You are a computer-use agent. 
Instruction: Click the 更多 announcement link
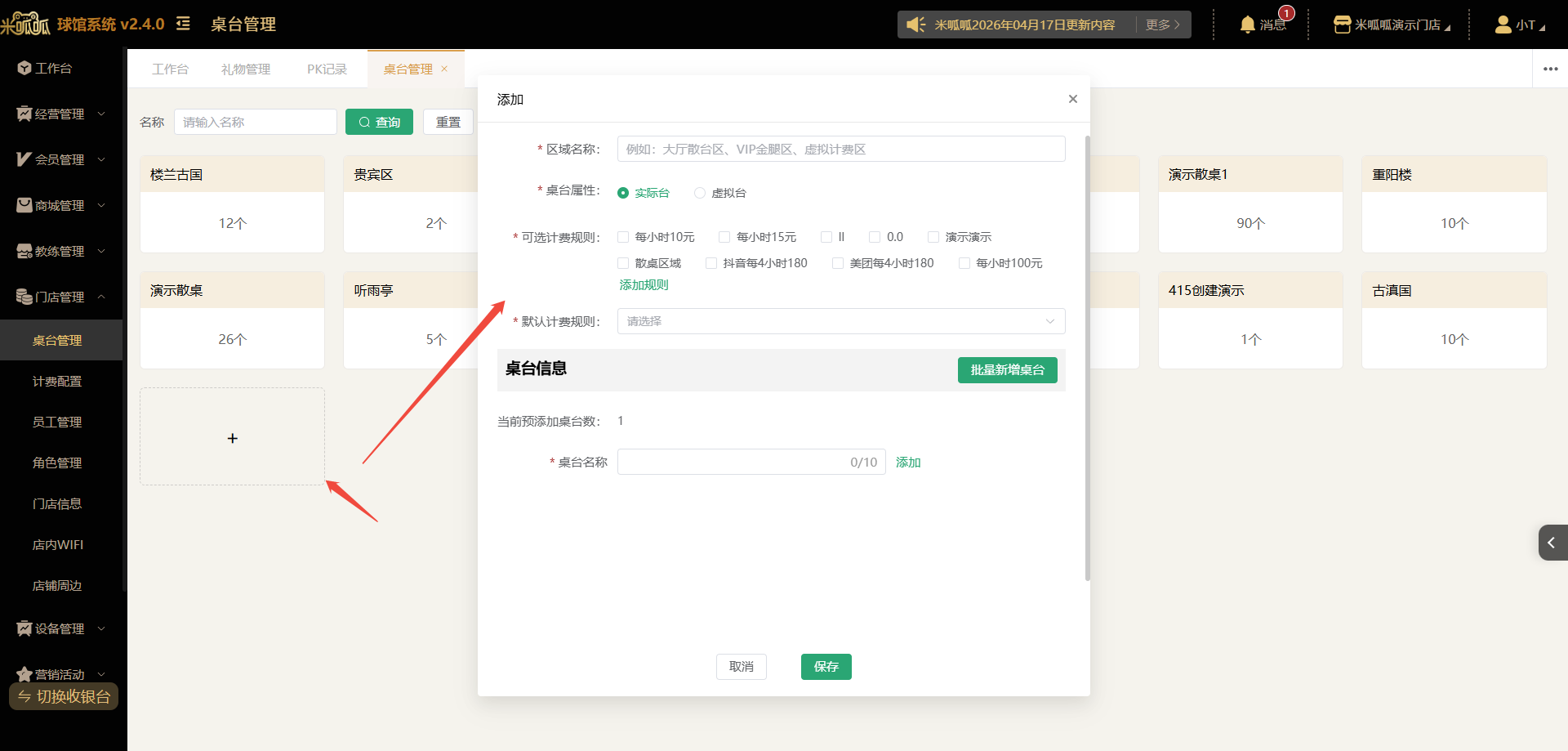coord(1162,25)
